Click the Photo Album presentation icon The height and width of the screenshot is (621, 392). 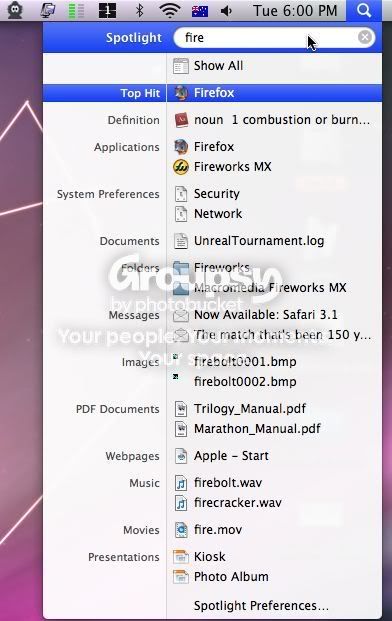tap(181, 577)
